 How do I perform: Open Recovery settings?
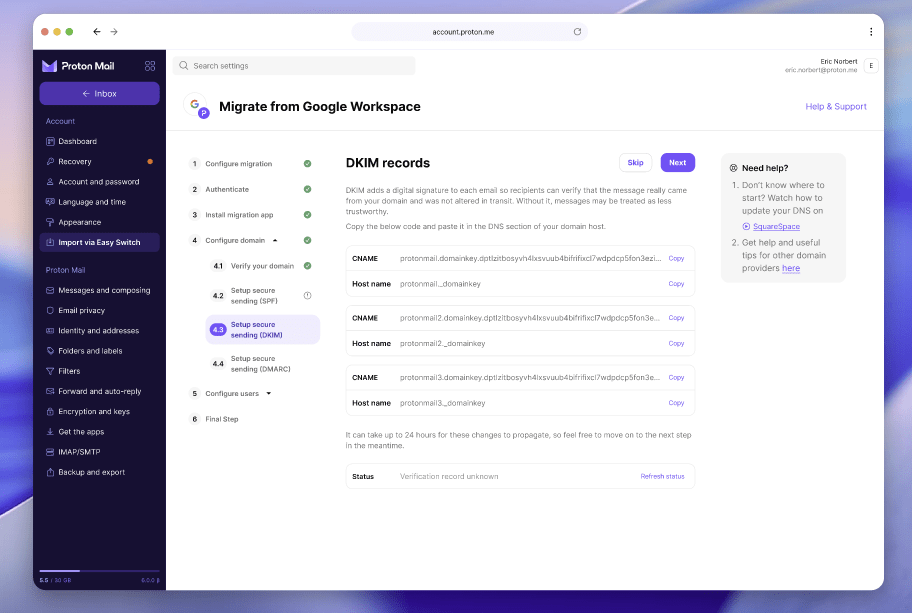99,162
